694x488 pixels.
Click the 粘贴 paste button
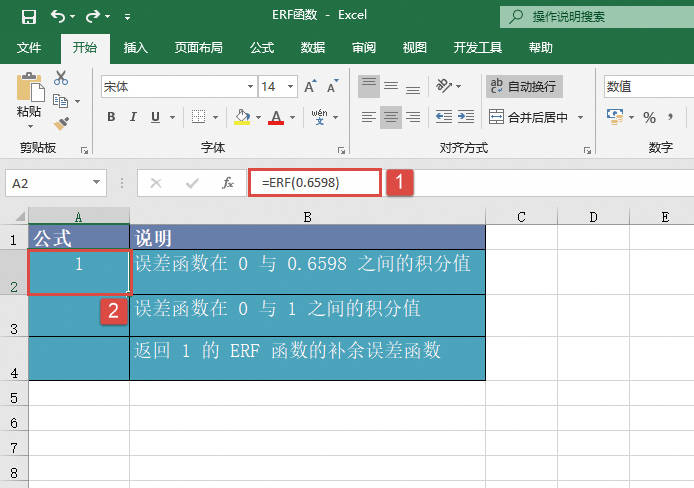click(x=29, y=100)
